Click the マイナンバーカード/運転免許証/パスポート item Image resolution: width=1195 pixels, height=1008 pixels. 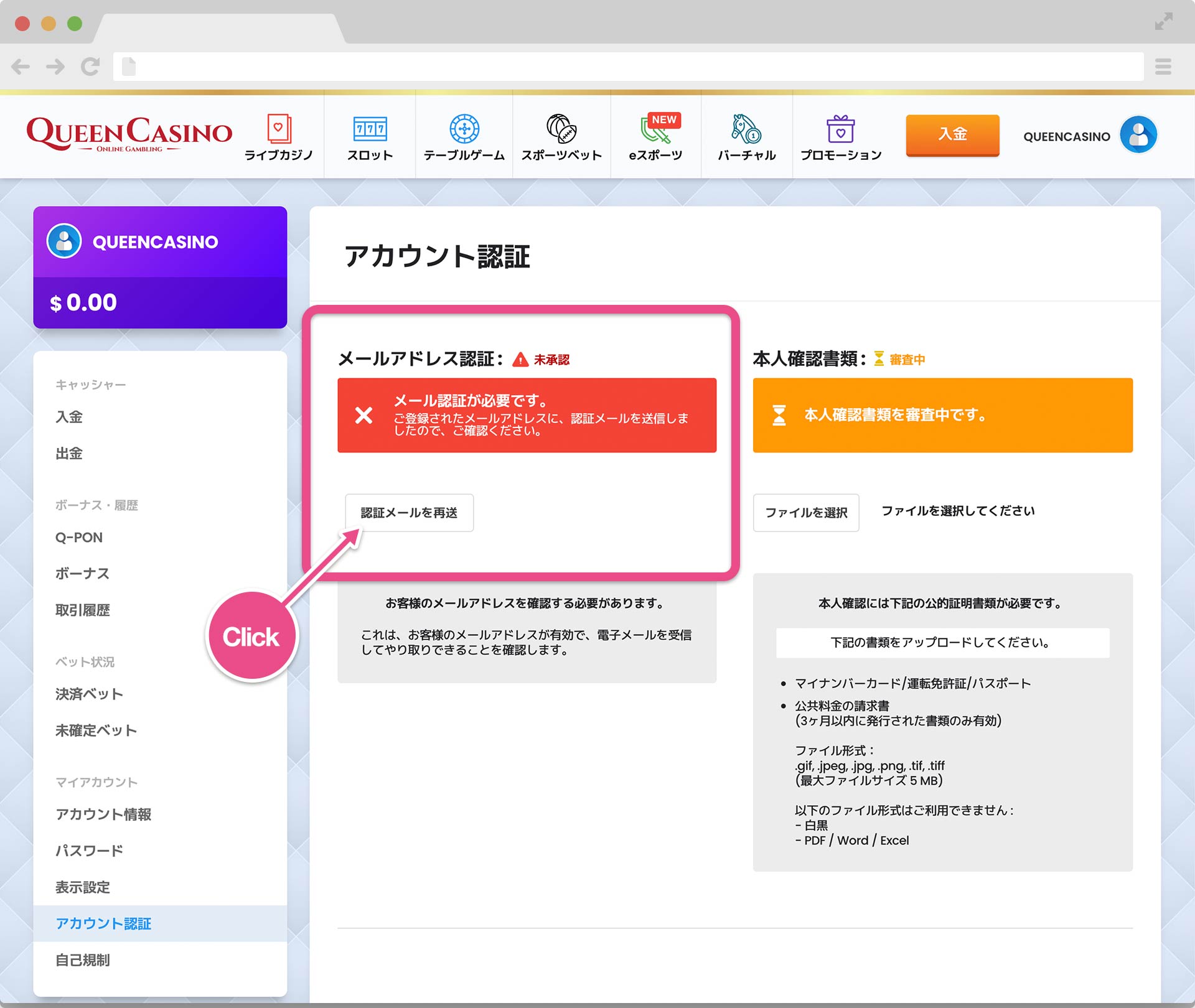(x=912, y=683)
